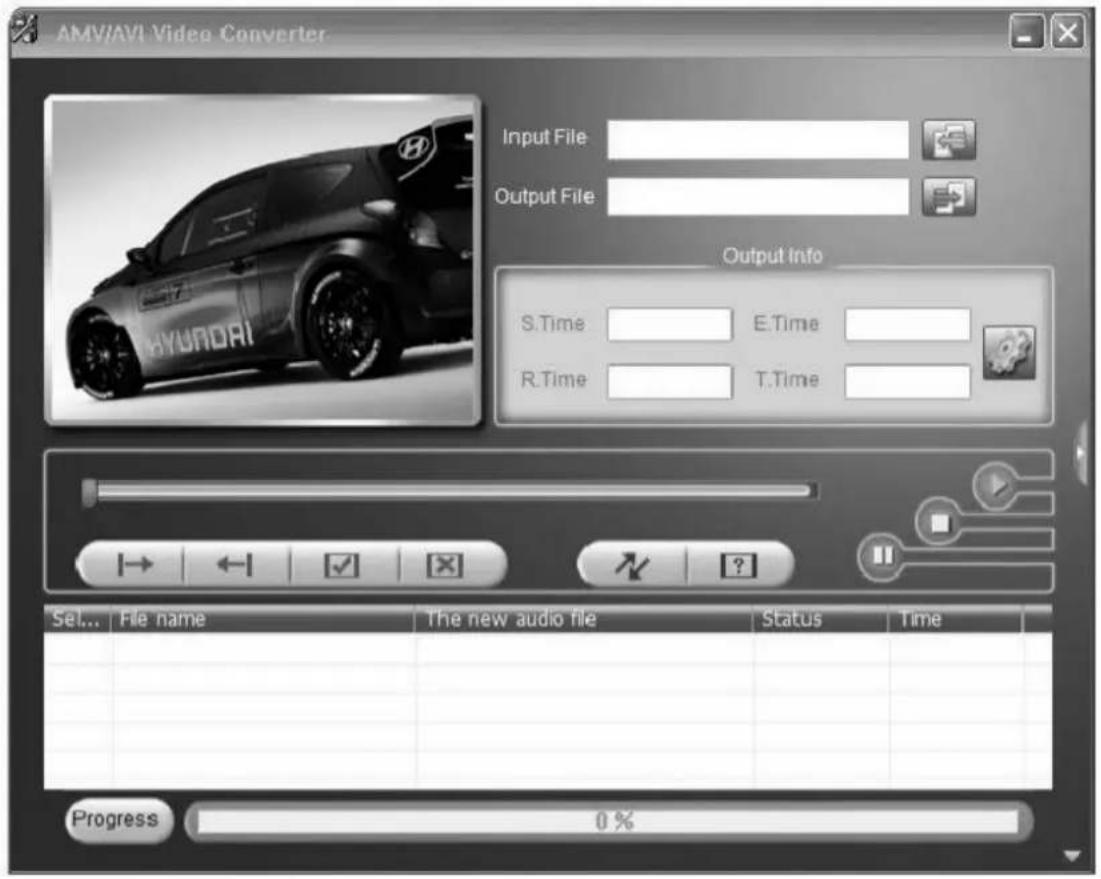Start conversion with the double-arrow button
The image size is (1101, 879).
[632, 564]
